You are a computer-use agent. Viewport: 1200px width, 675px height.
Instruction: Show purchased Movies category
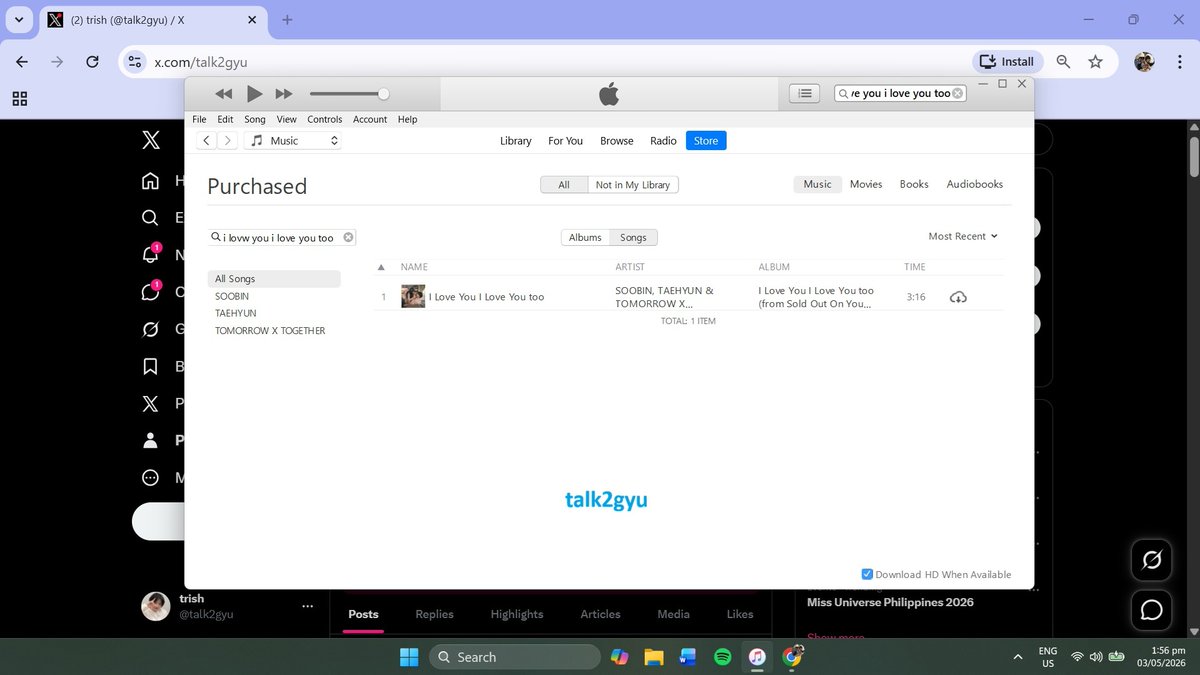pos(866,184)
